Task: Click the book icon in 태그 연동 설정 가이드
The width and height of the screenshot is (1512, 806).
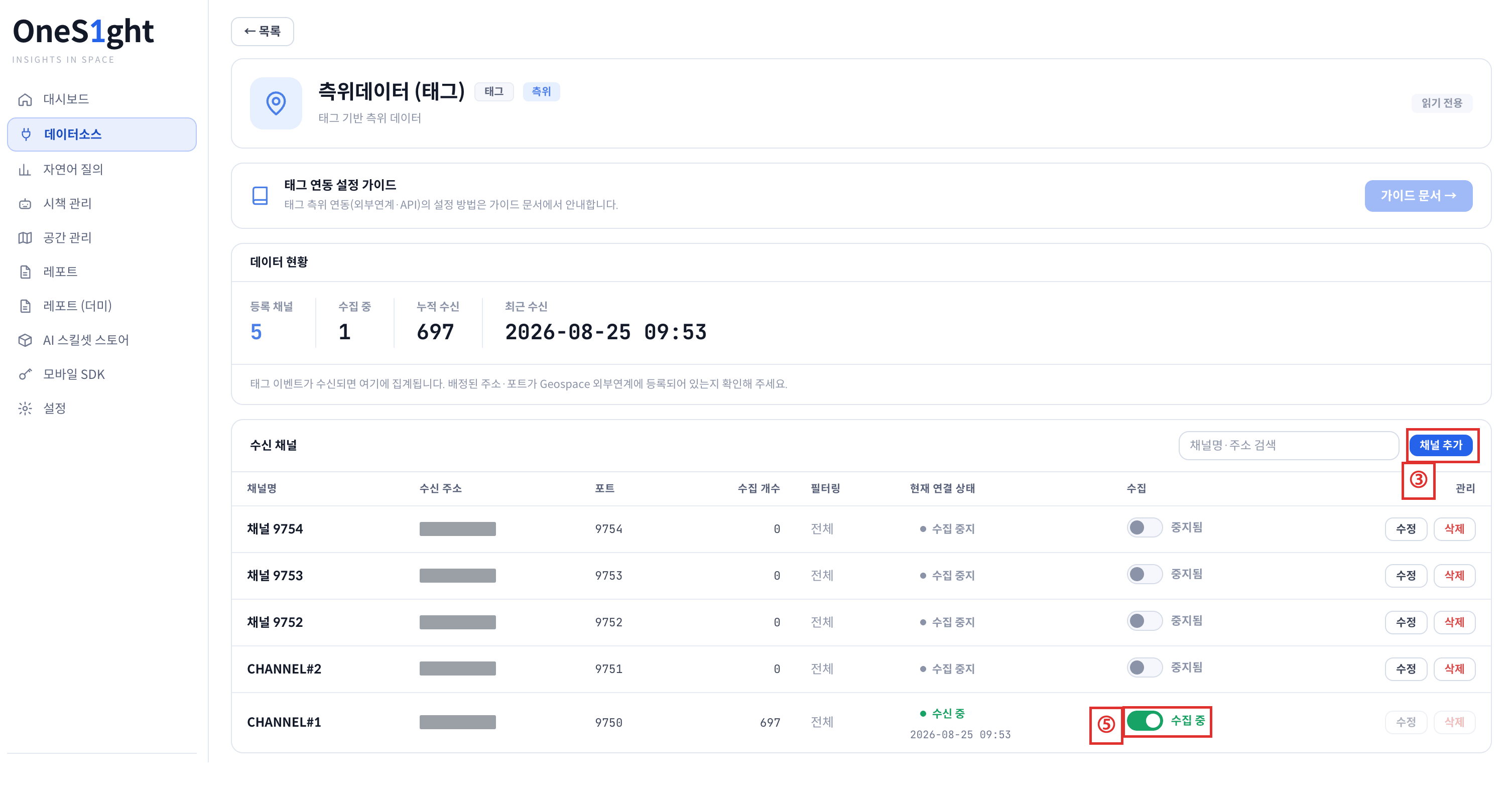Action: coord(260,195)
